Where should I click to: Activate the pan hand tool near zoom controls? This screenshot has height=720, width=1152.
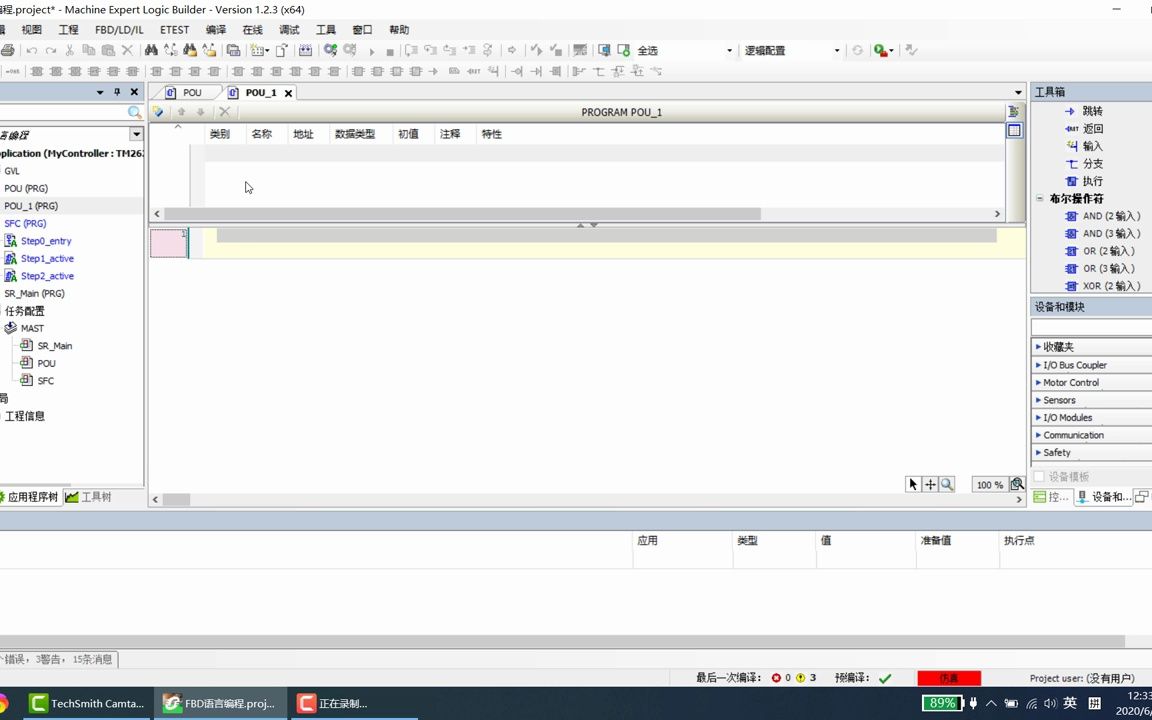click(x=929, y=484)
